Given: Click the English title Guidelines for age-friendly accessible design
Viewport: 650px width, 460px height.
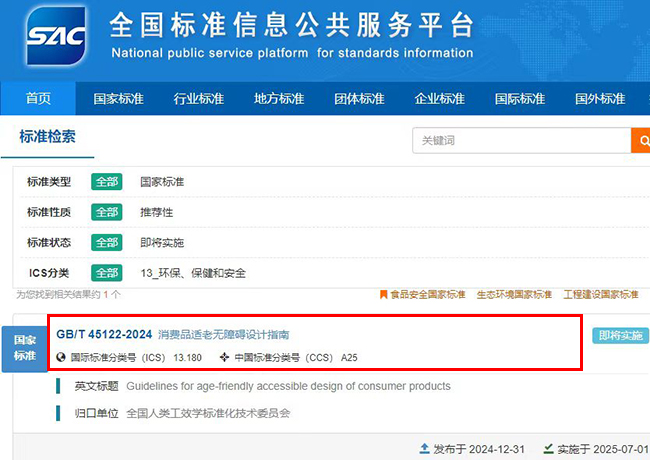Looking at the screenshot, I should pos(288,386).
